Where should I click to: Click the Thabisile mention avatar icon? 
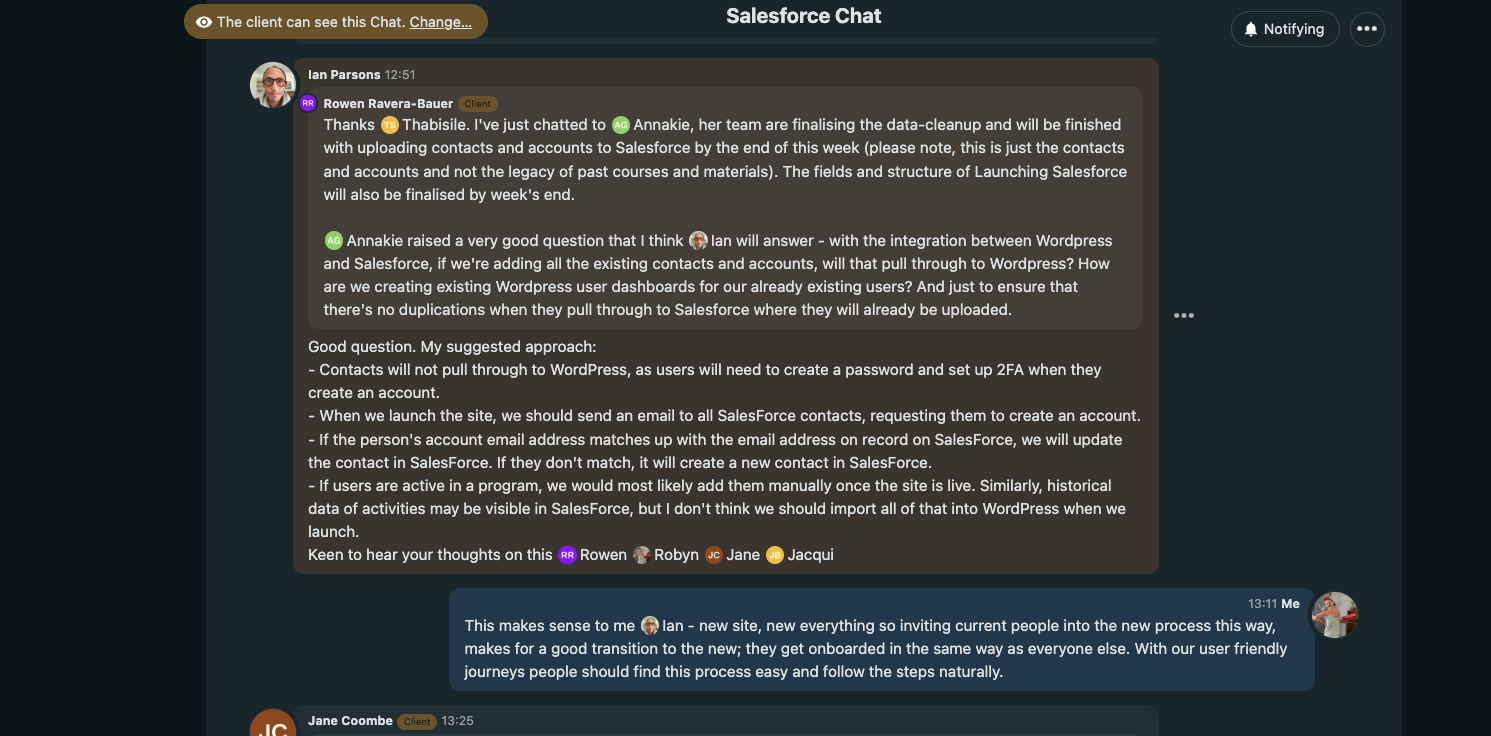pyautogui.click(x=390, y=125)
